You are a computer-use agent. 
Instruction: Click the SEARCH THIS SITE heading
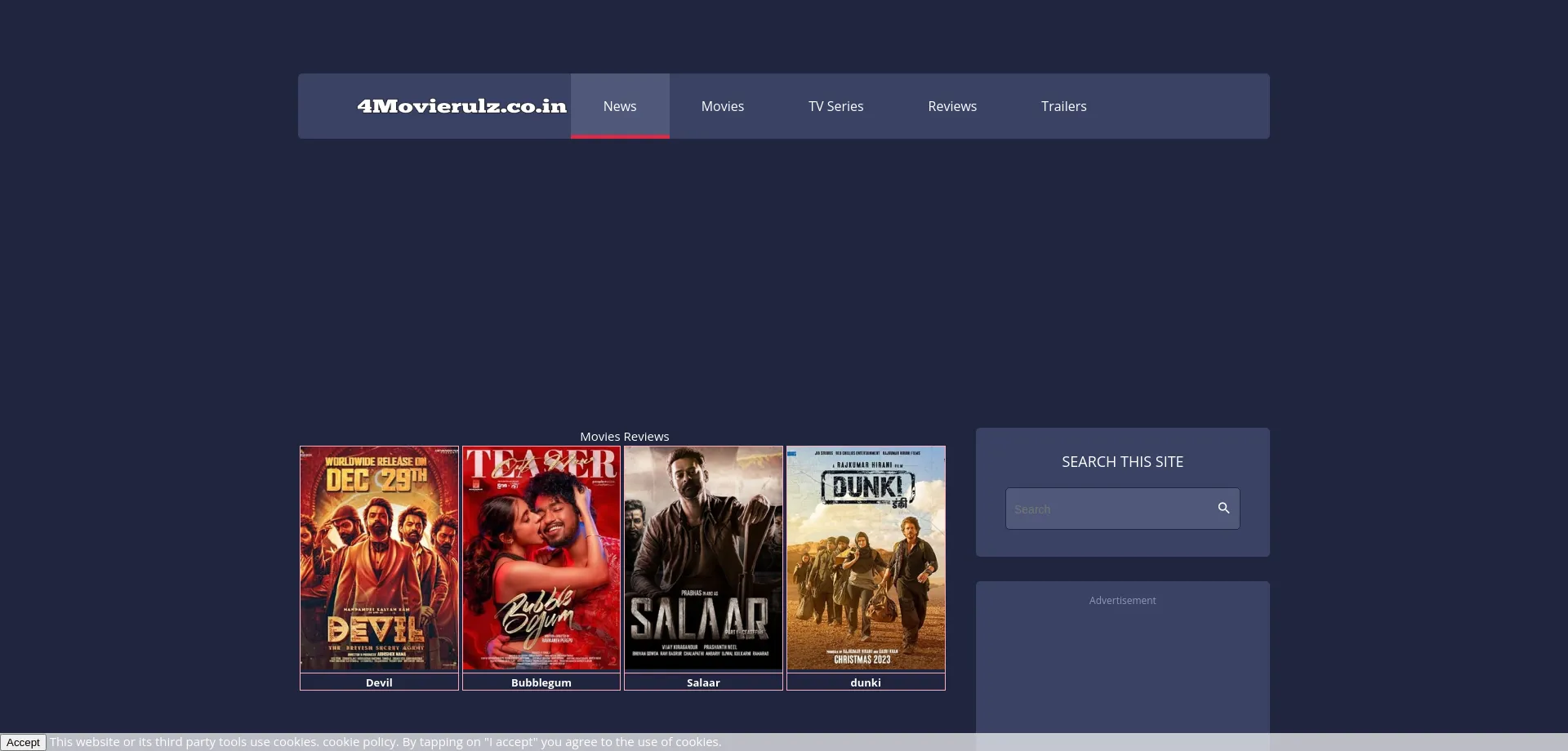point(1122,462)
